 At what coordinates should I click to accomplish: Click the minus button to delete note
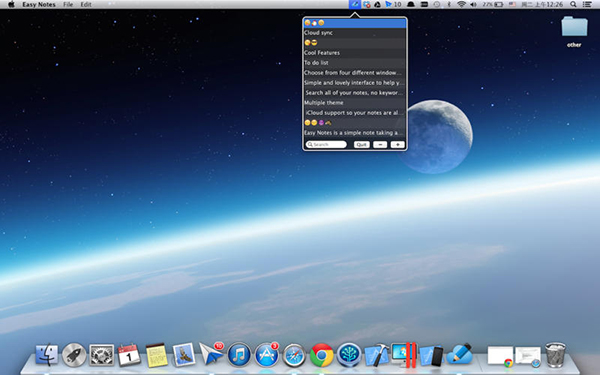pyautogui.click(x=380, y=145)
